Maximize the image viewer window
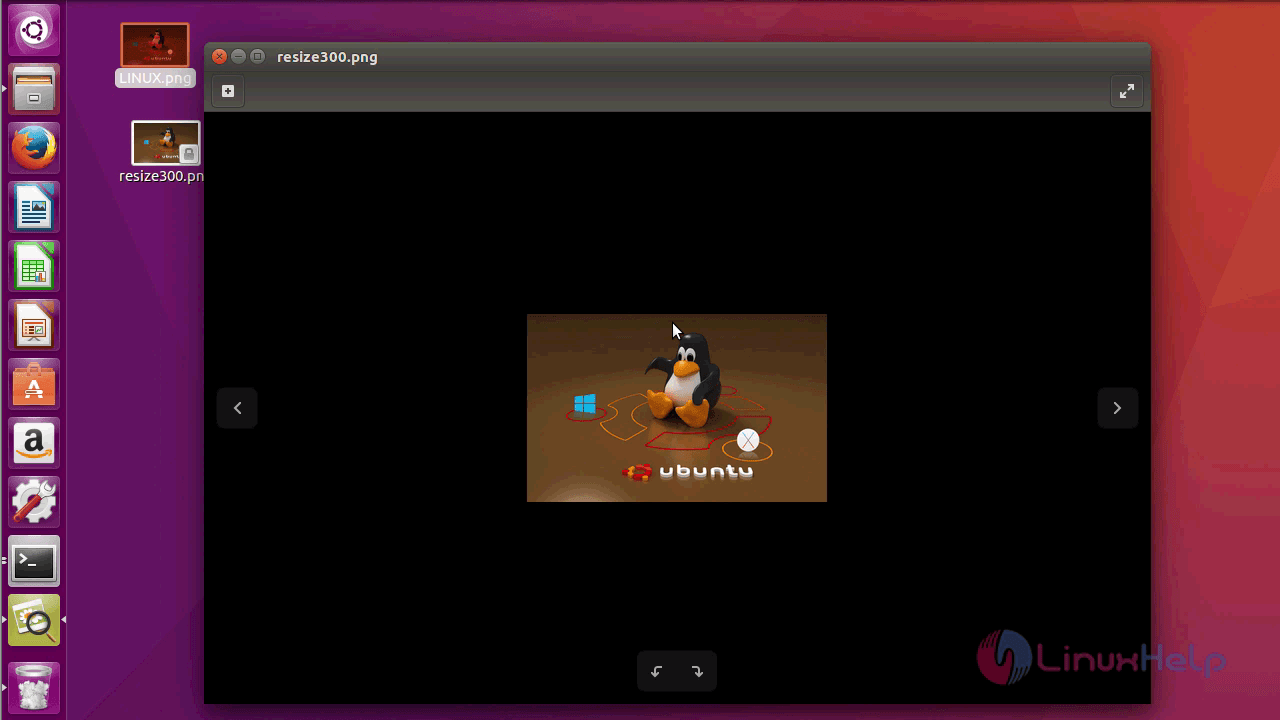This screenshot has width=1280, height=720. point(257,57)
